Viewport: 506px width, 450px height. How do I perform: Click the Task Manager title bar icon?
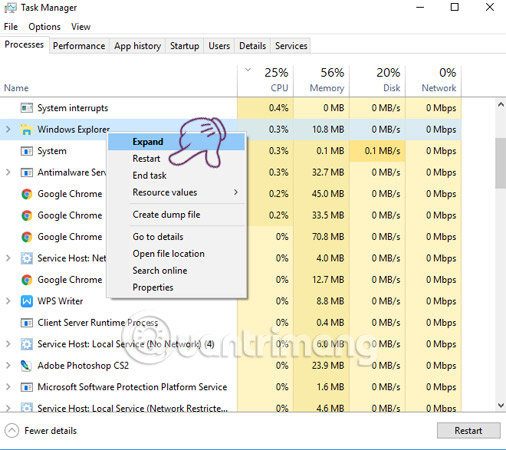(x=10, y=8)
